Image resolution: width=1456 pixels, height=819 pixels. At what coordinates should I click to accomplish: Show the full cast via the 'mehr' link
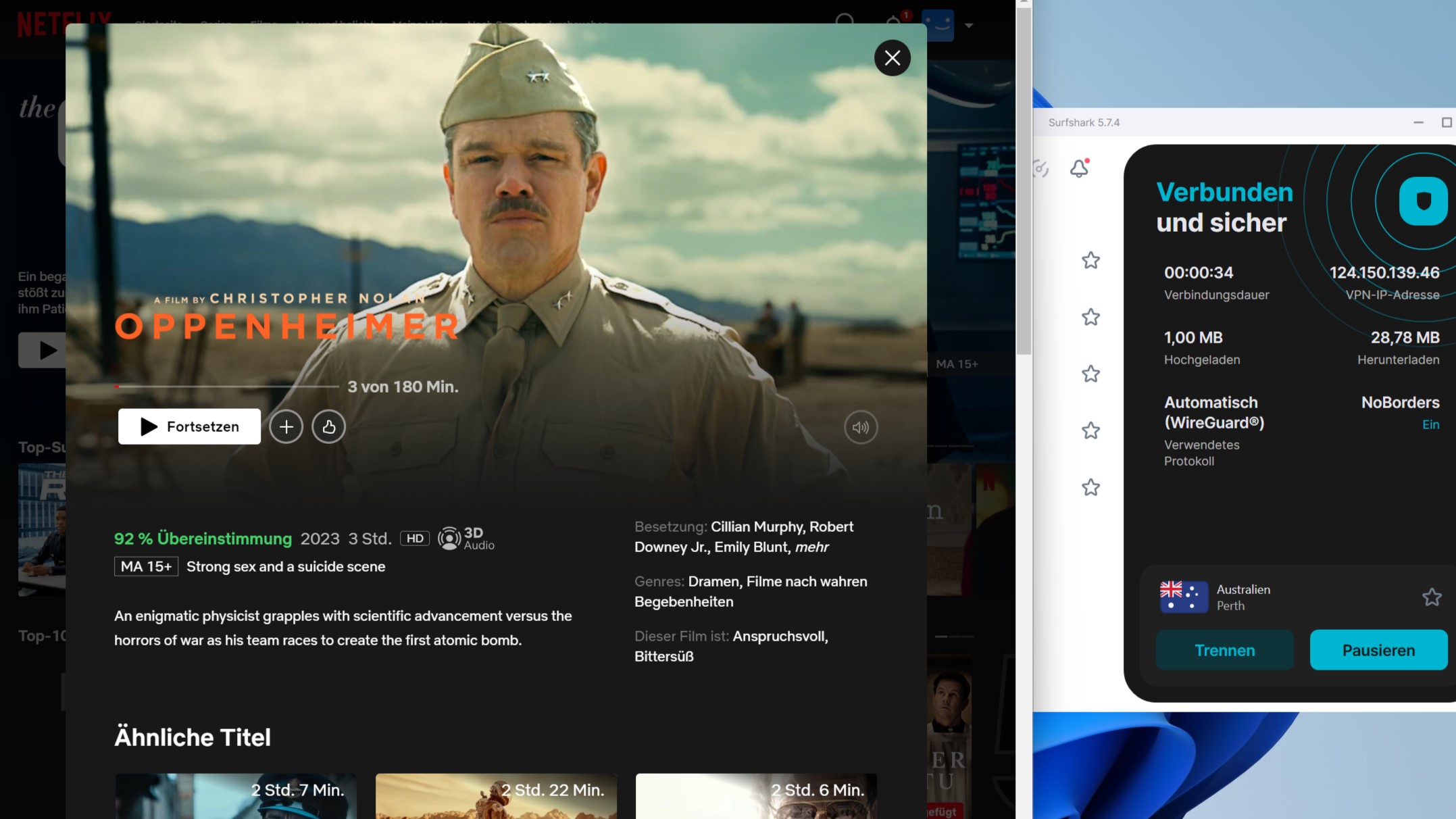tap(811, 547)
